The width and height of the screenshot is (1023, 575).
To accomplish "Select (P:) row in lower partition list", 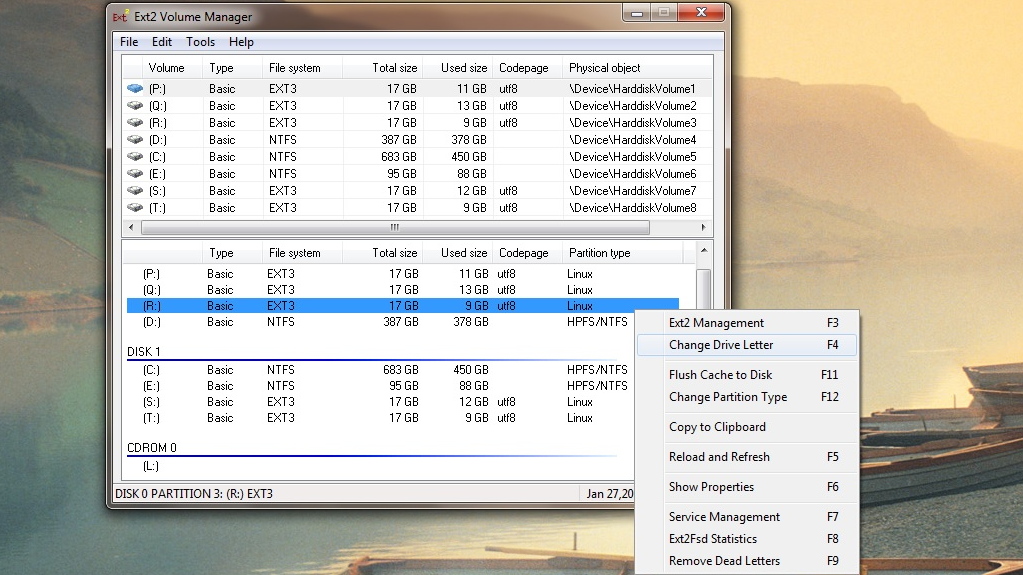I will 403,273.
